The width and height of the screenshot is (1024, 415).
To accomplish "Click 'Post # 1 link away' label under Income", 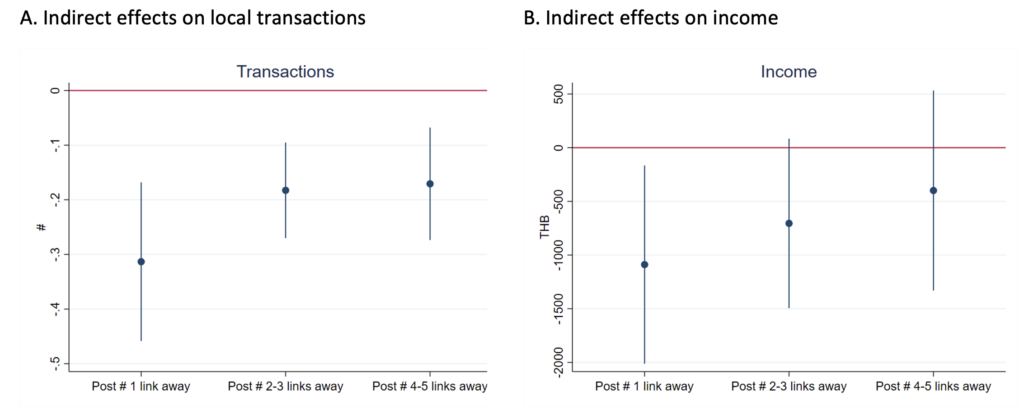I will (x=645, y=386).
